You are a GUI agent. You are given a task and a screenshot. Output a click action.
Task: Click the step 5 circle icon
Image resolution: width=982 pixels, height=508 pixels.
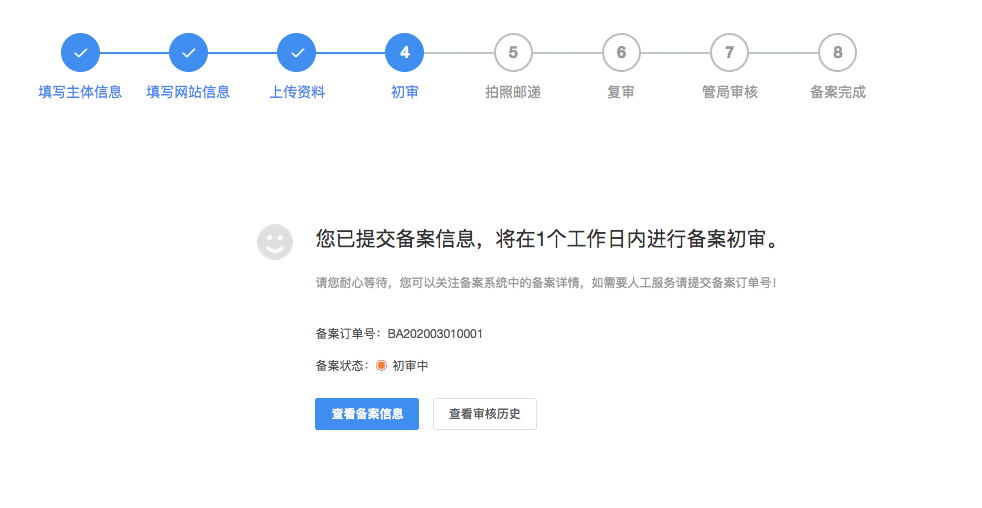(x=513, y=53)
